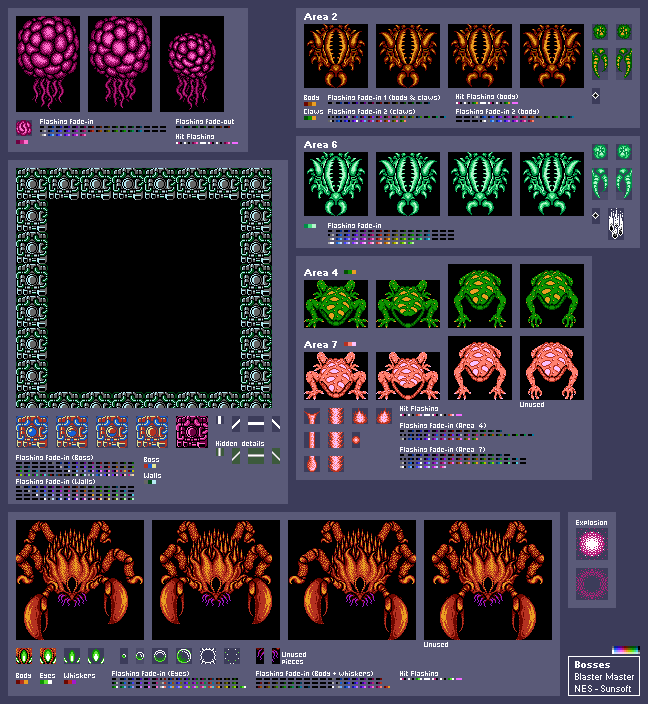Screen dimensions: 648x704
Task: Click the Flashing Fade-in (Walls) palette strip
Action: click(x=75, y=492)
